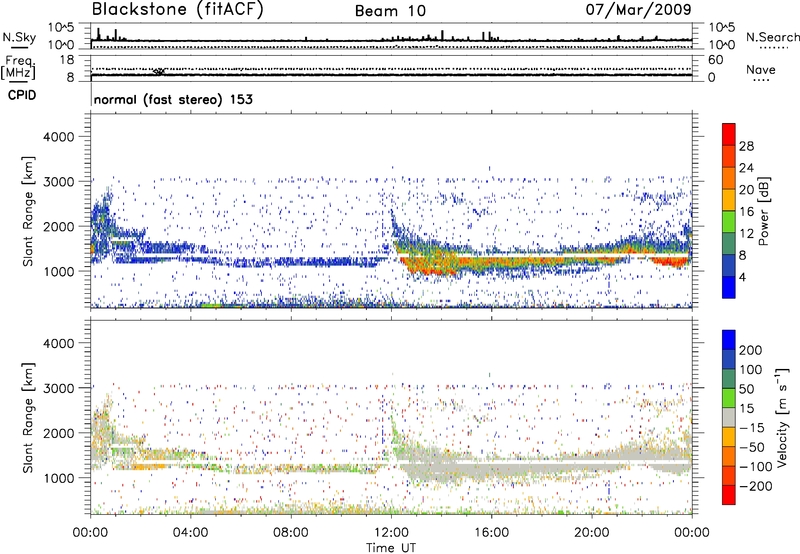
Task: Click the CPID label
Action: tap(22, 95)
